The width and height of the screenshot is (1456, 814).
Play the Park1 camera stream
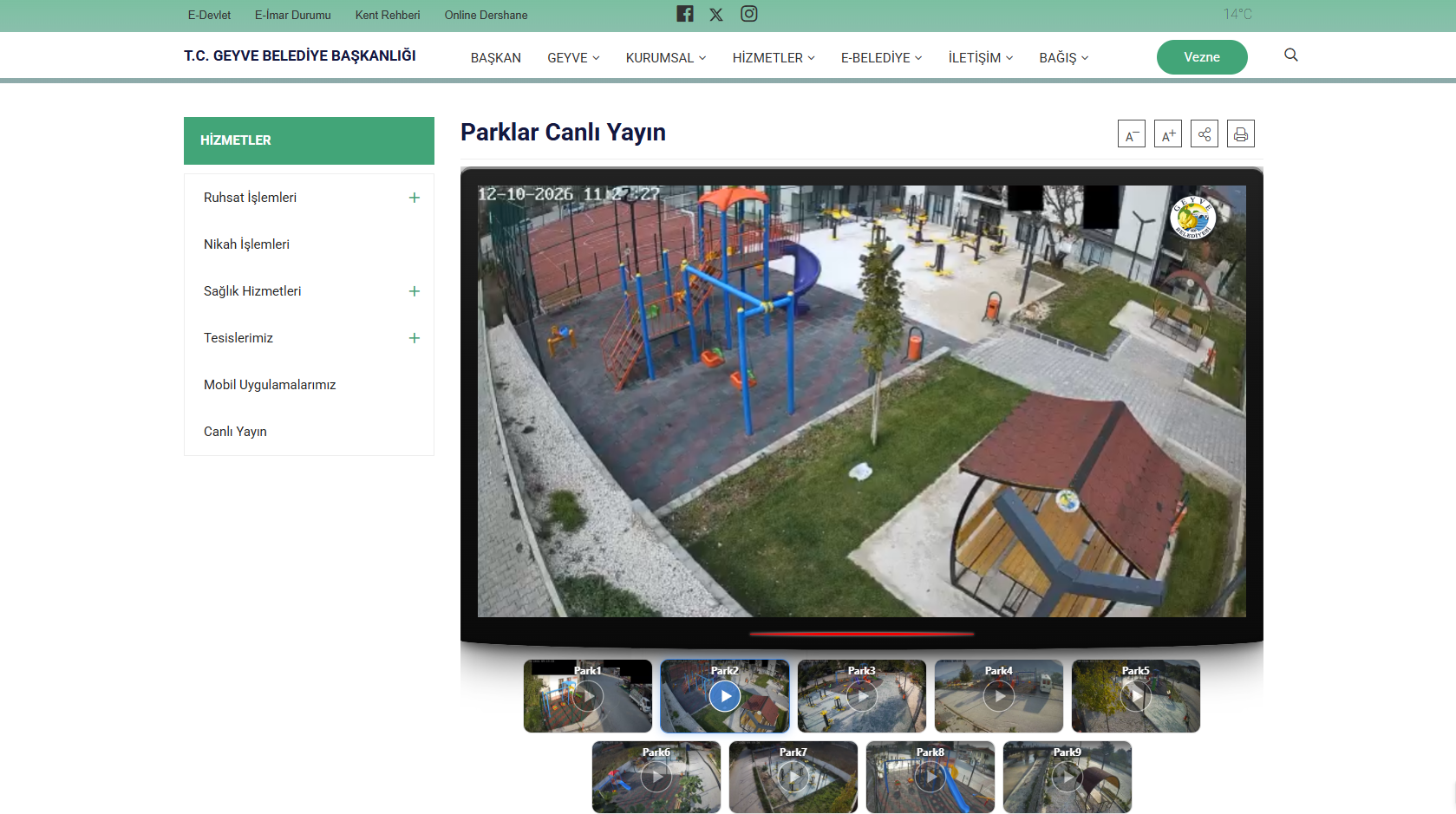point(588,696)
